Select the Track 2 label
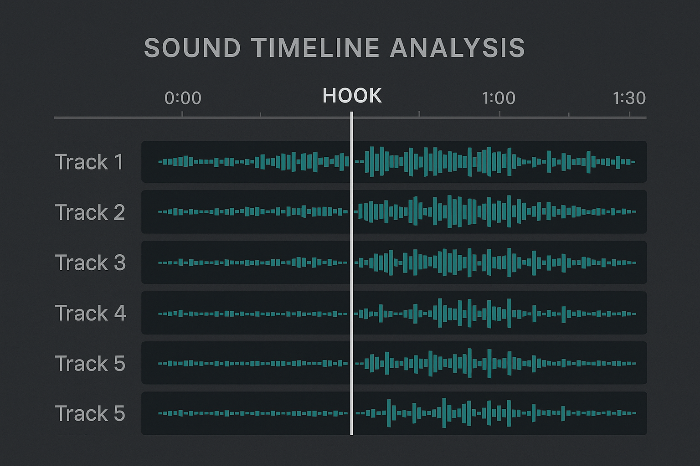Viewport: 700px width, 466px height. tap(90, 212)
